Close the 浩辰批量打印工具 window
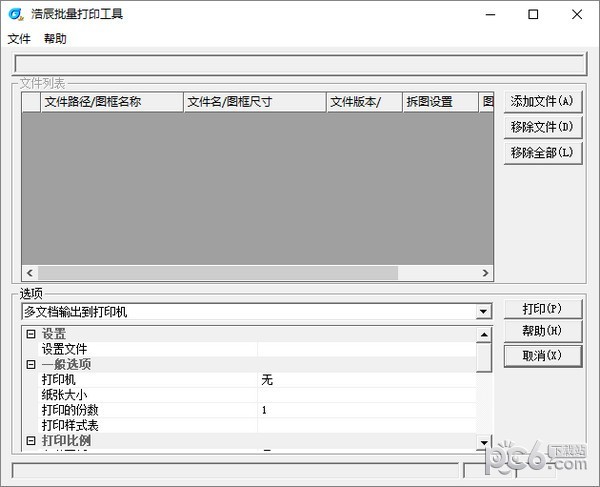Viewport: 600px width, 487px height. [x=577, y=15]
